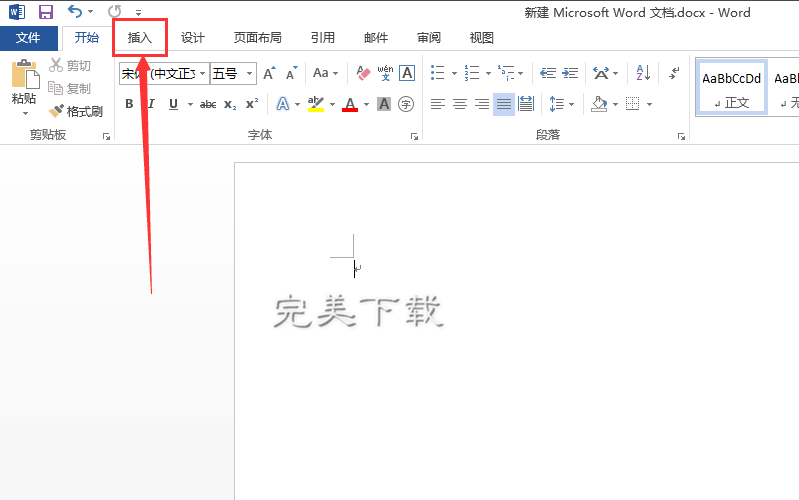Click the enclosed character (字) icon
The height and width of the screenshot is (500, 799).
406,104
